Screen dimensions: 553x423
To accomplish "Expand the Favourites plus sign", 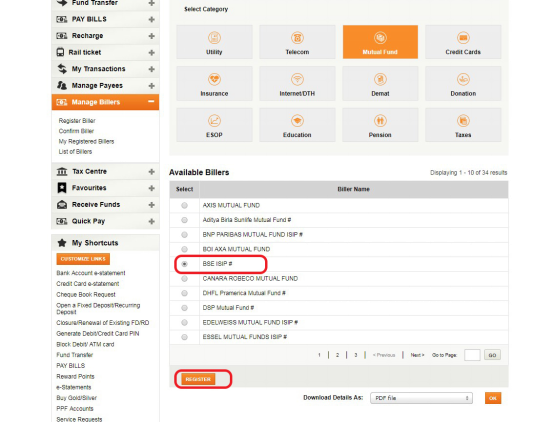I will (152, 188).
